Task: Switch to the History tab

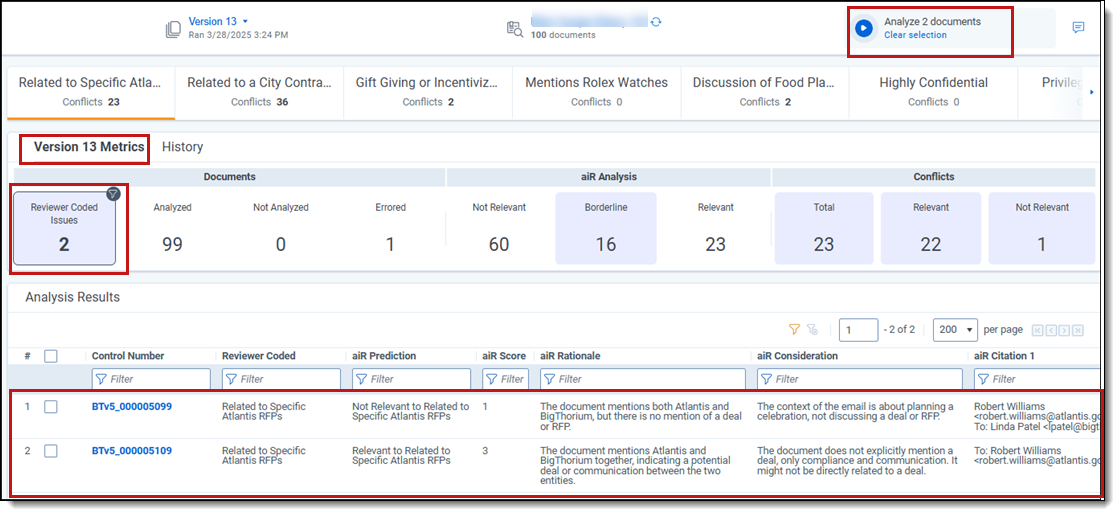Action: point(182,147)
